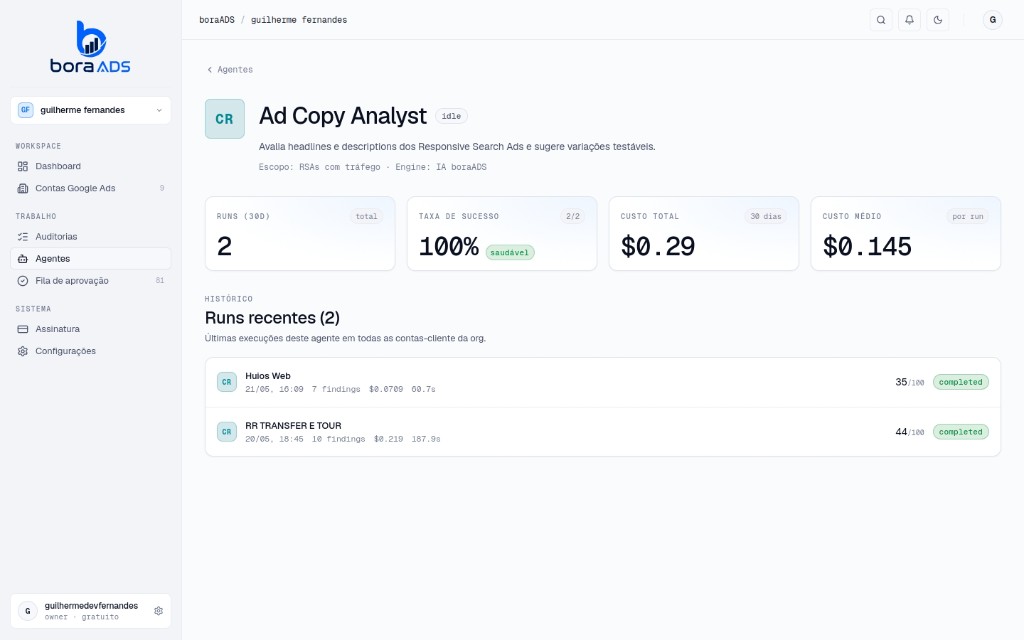Image resolution: width=1024 pixels, height=640 pixels.
Task: Click the por run tag
Action: coord(967,217)
